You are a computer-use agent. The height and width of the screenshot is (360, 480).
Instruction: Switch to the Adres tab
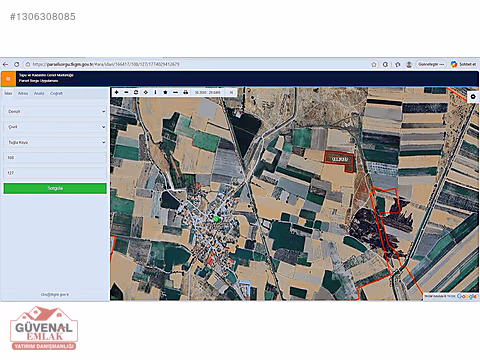(23, 93)
